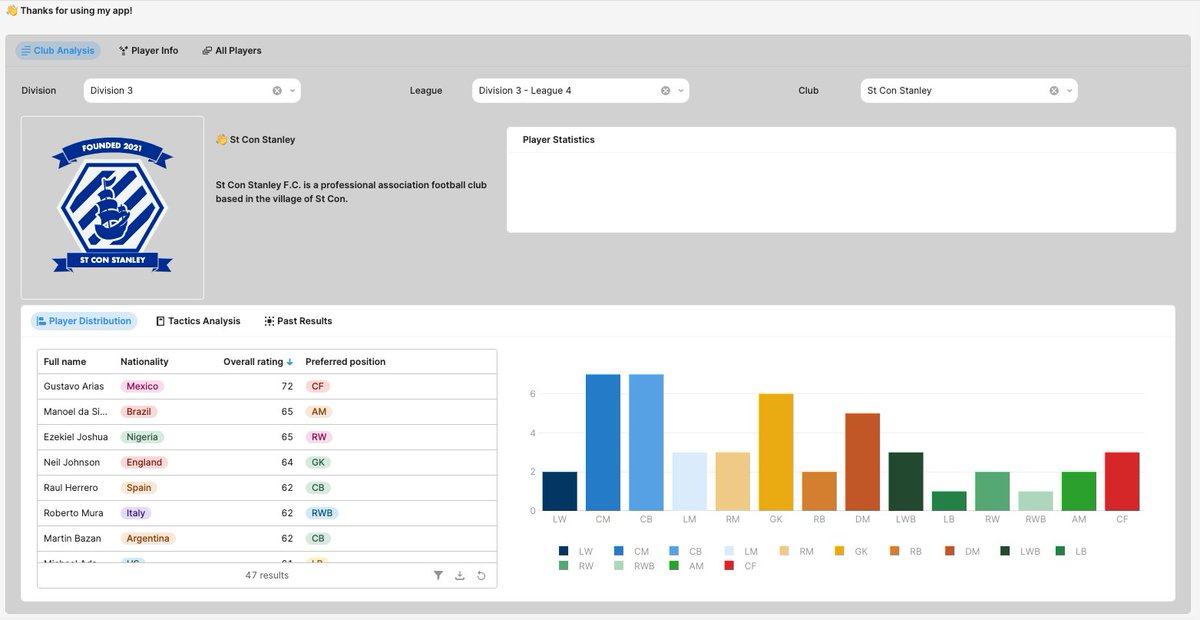Click the CF bar in the chart

(x=1121, y=481)
